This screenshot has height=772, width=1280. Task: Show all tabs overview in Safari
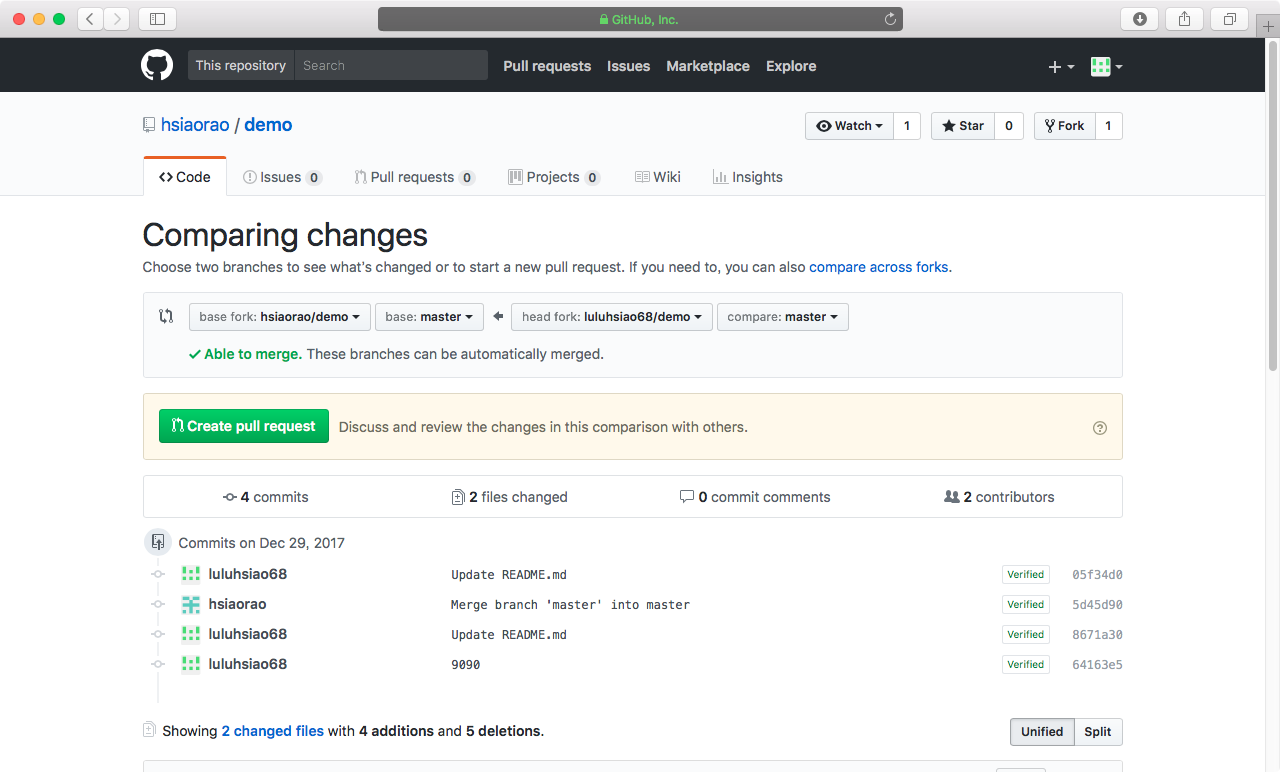point(1230,19)
